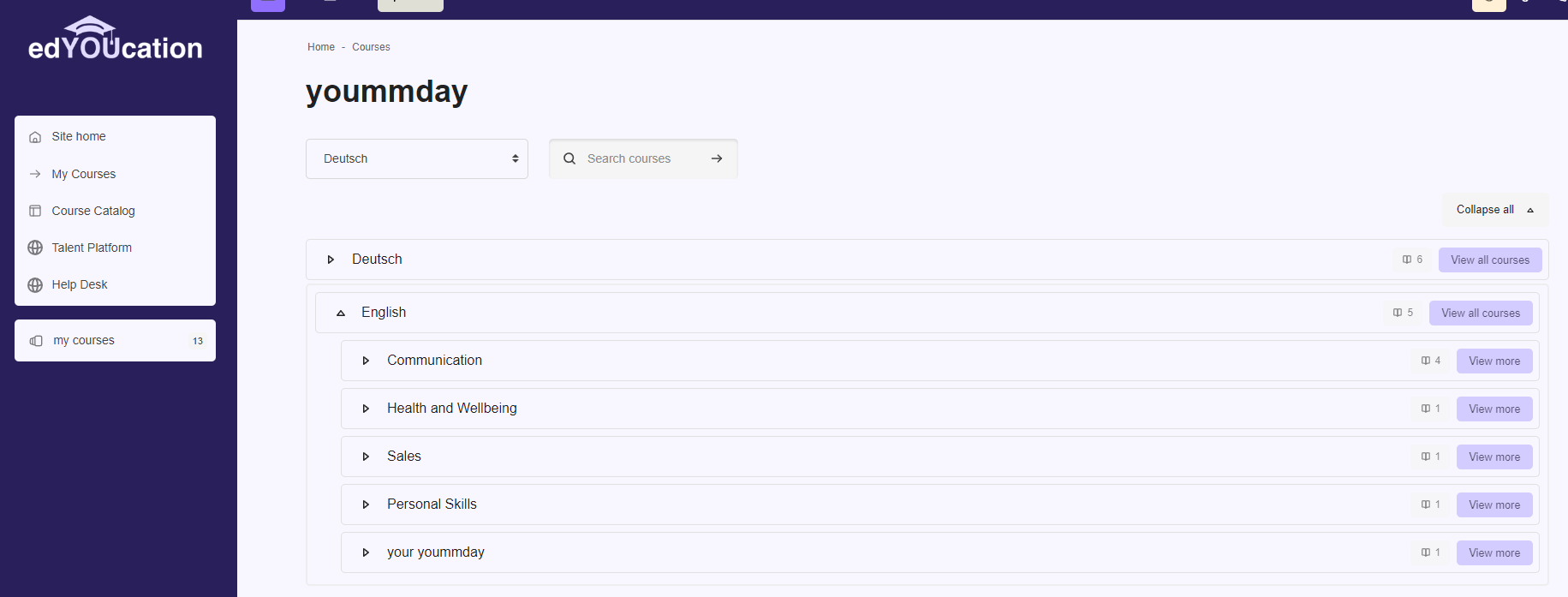Image resolution: width=1568 pixels, height=597 pixels.
Task: Click the English course count 5
Action: pos(1403,313)
